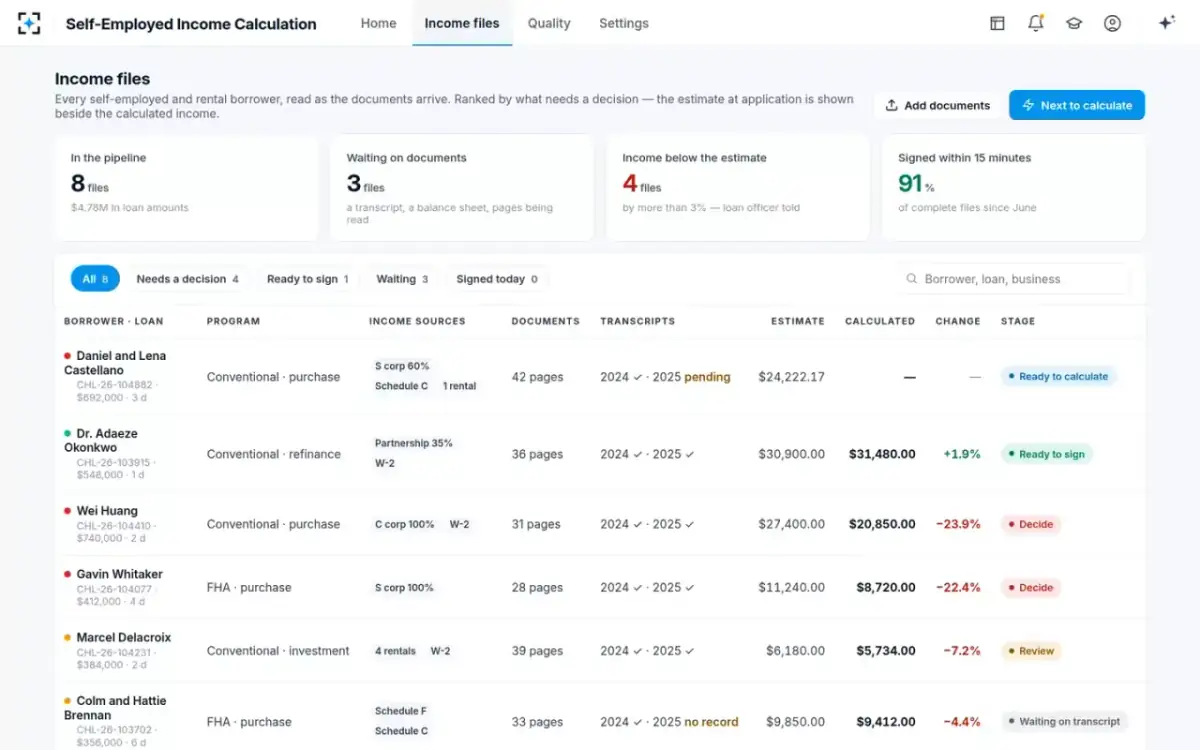Open the sparkle AI assistant icon
This screenshot has height=750, width=1200.
[x=1166, y=23]
